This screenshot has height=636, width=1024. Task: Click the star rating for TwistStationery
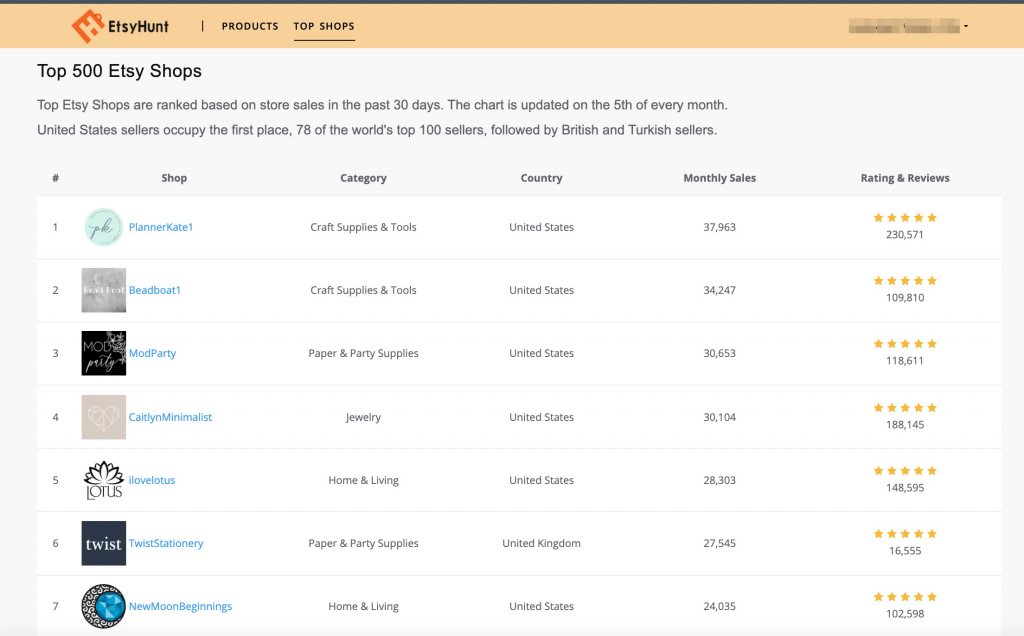905,533
